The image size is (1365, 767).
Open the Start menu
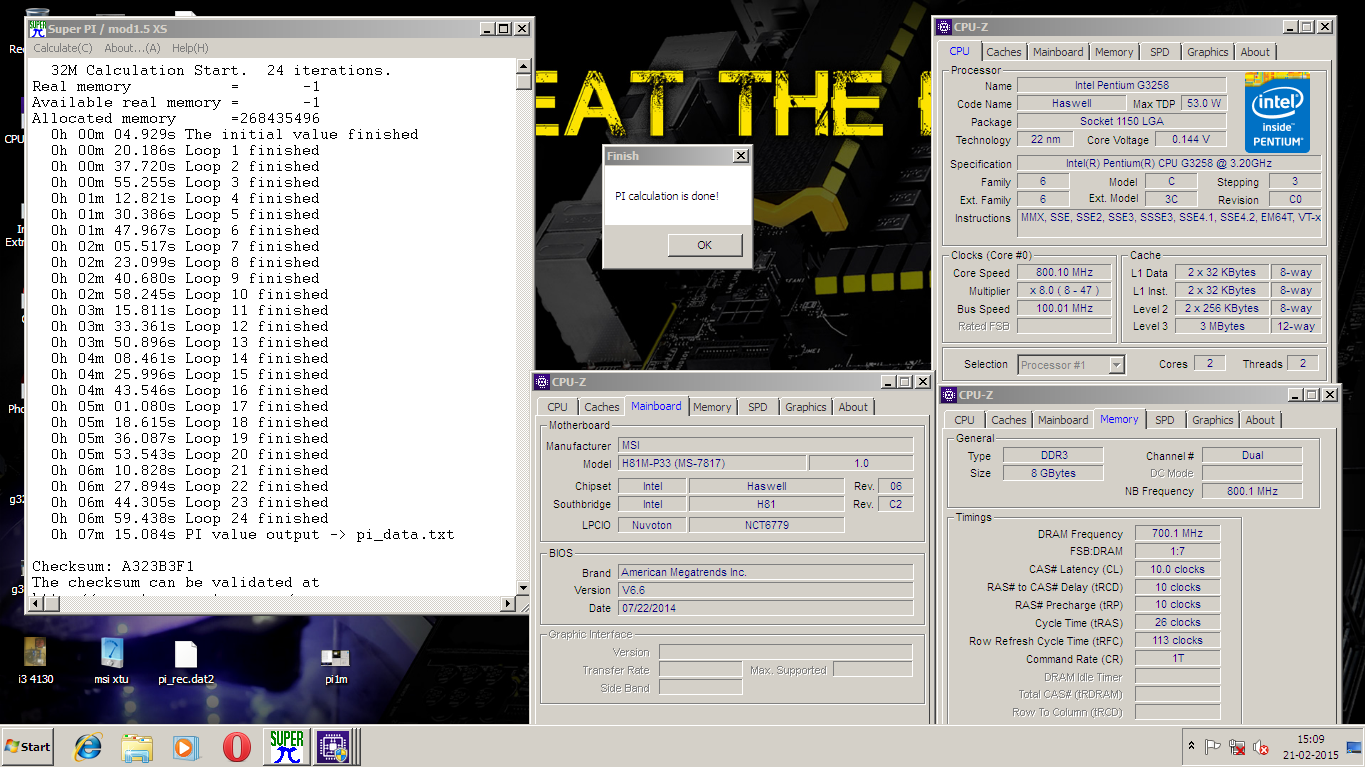[x=29, y=746]
